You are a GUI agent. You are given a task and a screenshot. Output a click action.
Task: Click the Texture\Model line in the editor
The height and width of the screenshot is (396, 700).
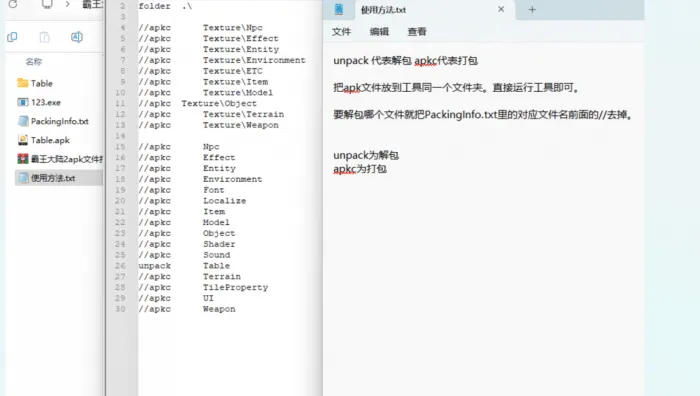coord(206,92)
